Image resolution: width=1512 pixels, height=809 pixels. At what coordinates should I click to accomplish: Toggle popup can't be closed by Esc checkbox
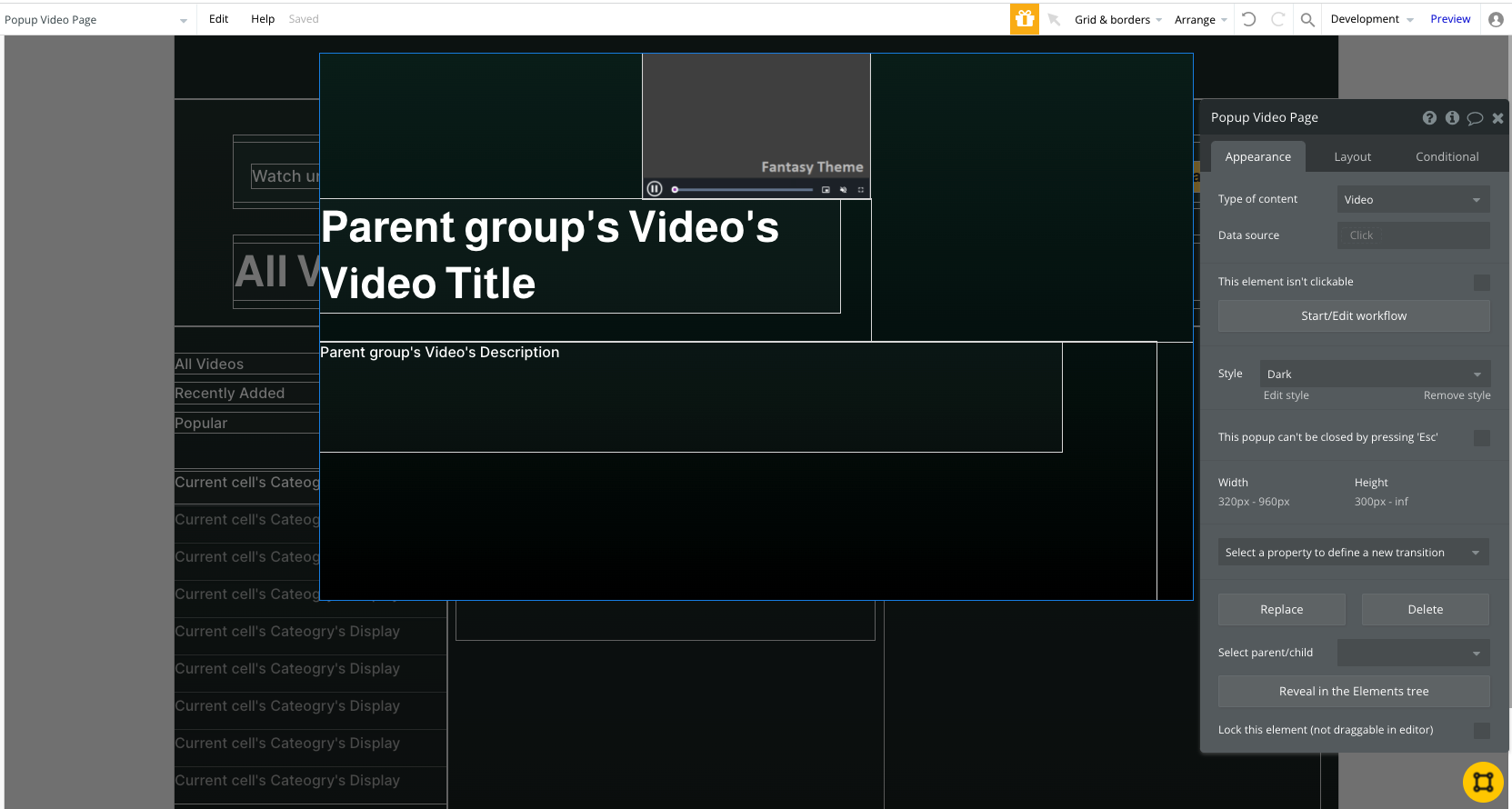click(x=1482, y=438)
